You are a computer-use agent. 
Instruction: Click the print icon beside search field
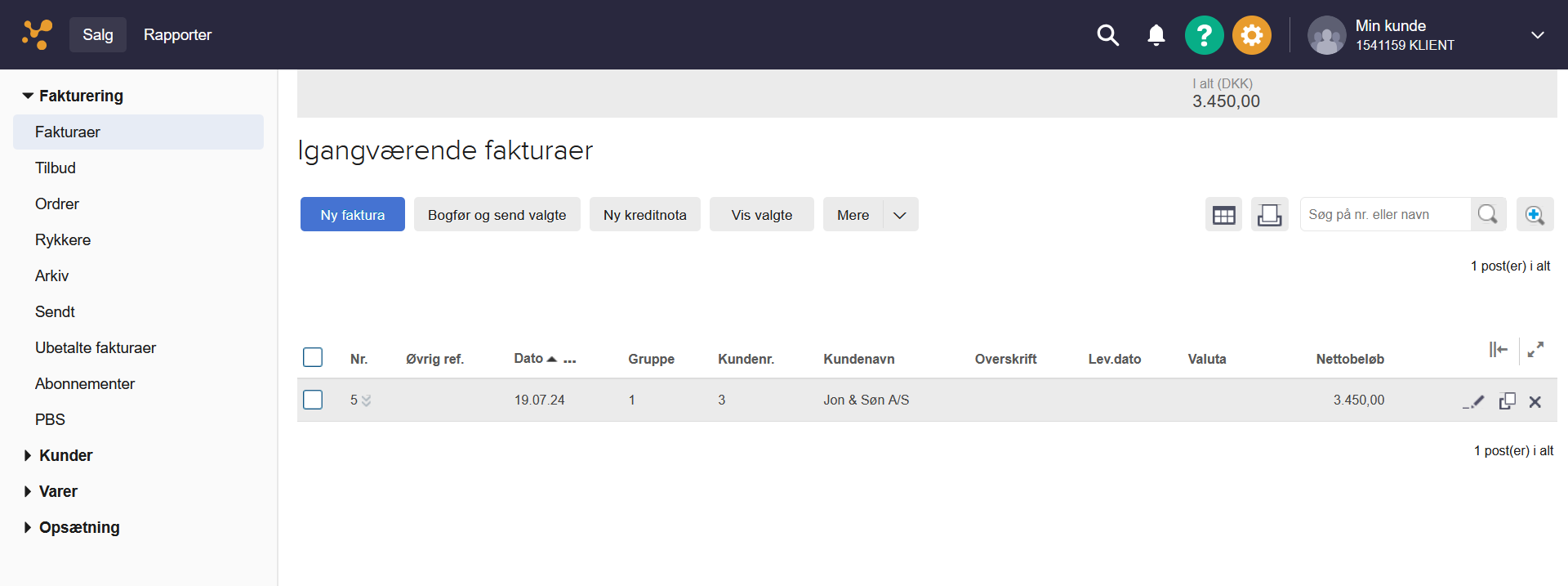(x=1269, y=215)
